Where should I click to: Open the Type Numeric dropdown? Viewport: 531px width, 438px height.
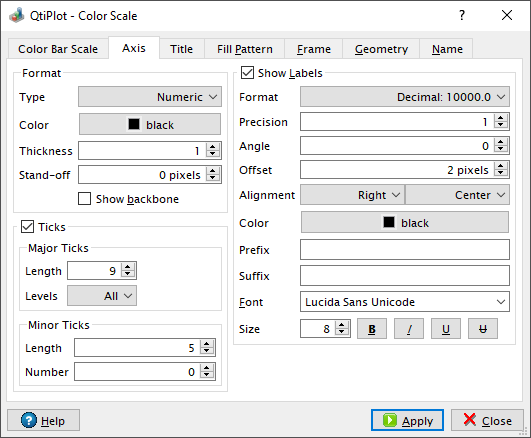(x=150, y=97)
